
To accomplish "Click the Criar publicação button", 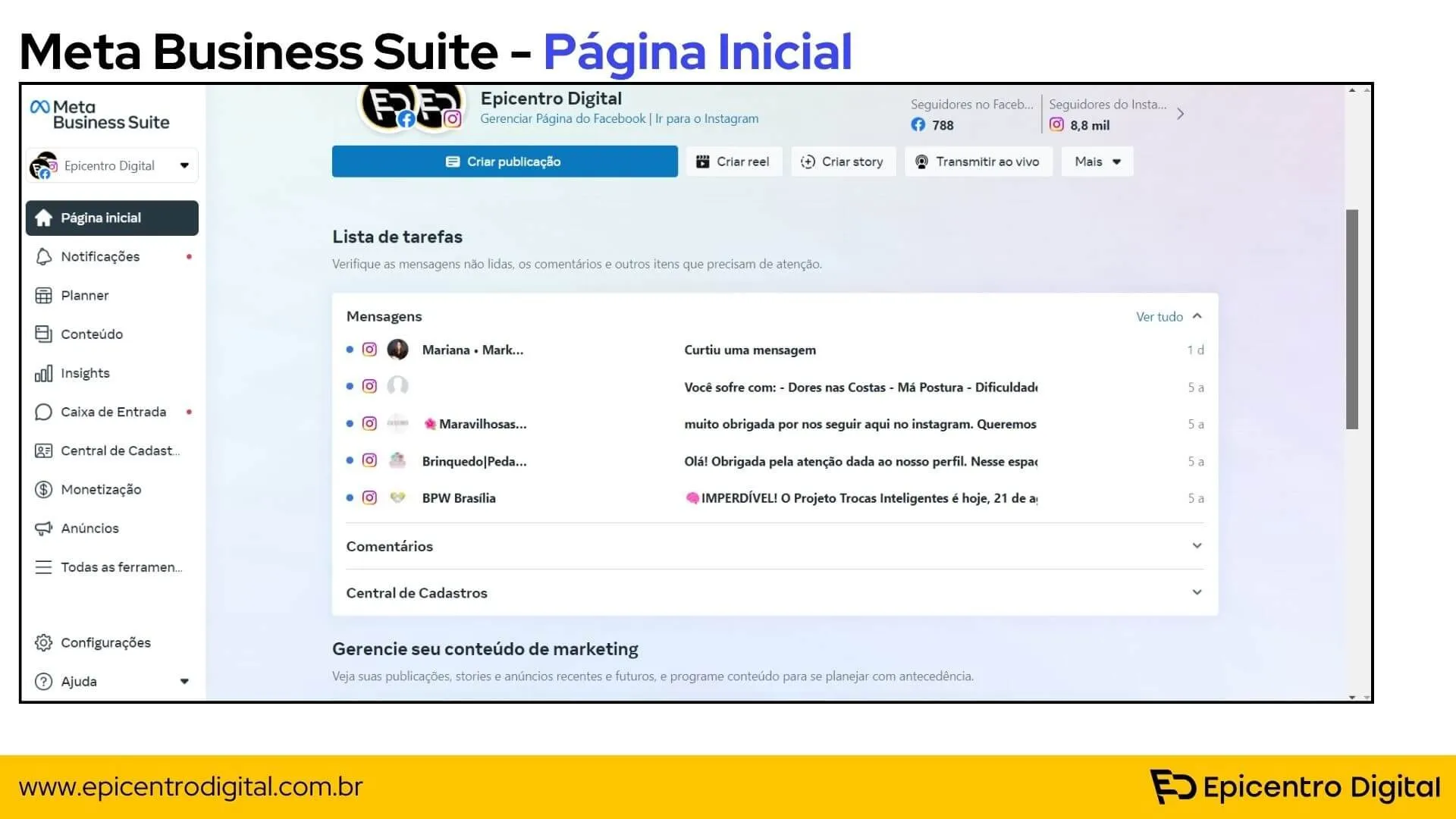I will (x=504, y=161).
